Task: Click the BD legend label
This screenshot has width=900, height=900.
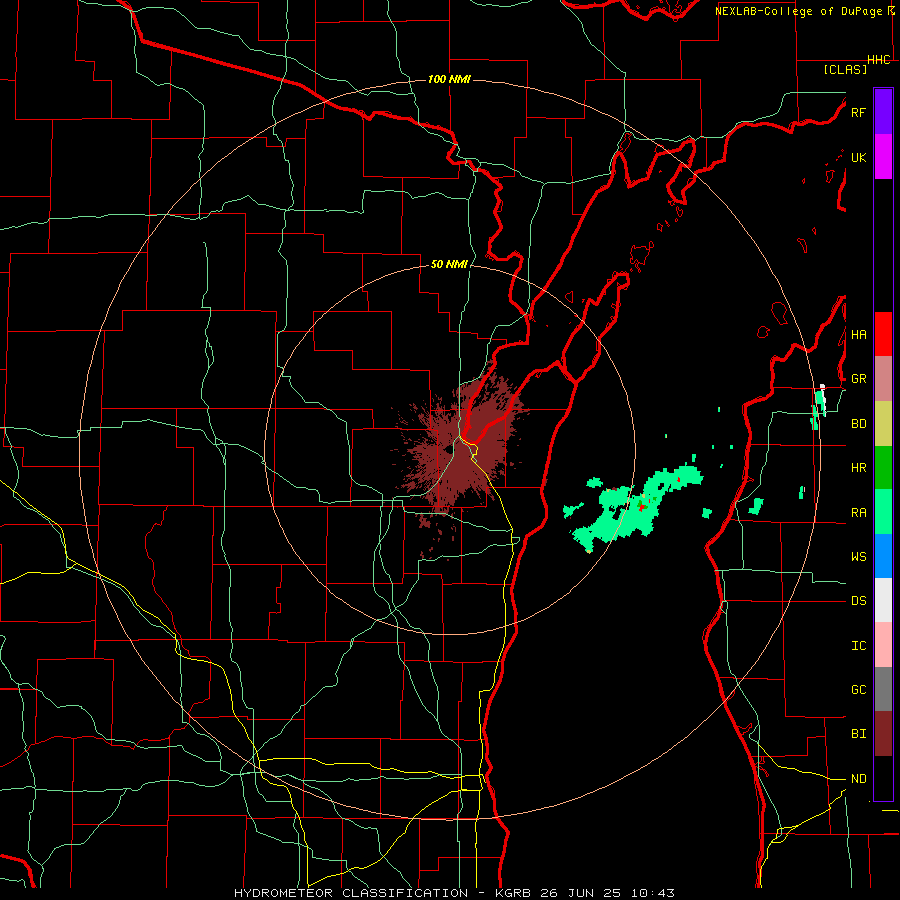Action: coord(858,424)
